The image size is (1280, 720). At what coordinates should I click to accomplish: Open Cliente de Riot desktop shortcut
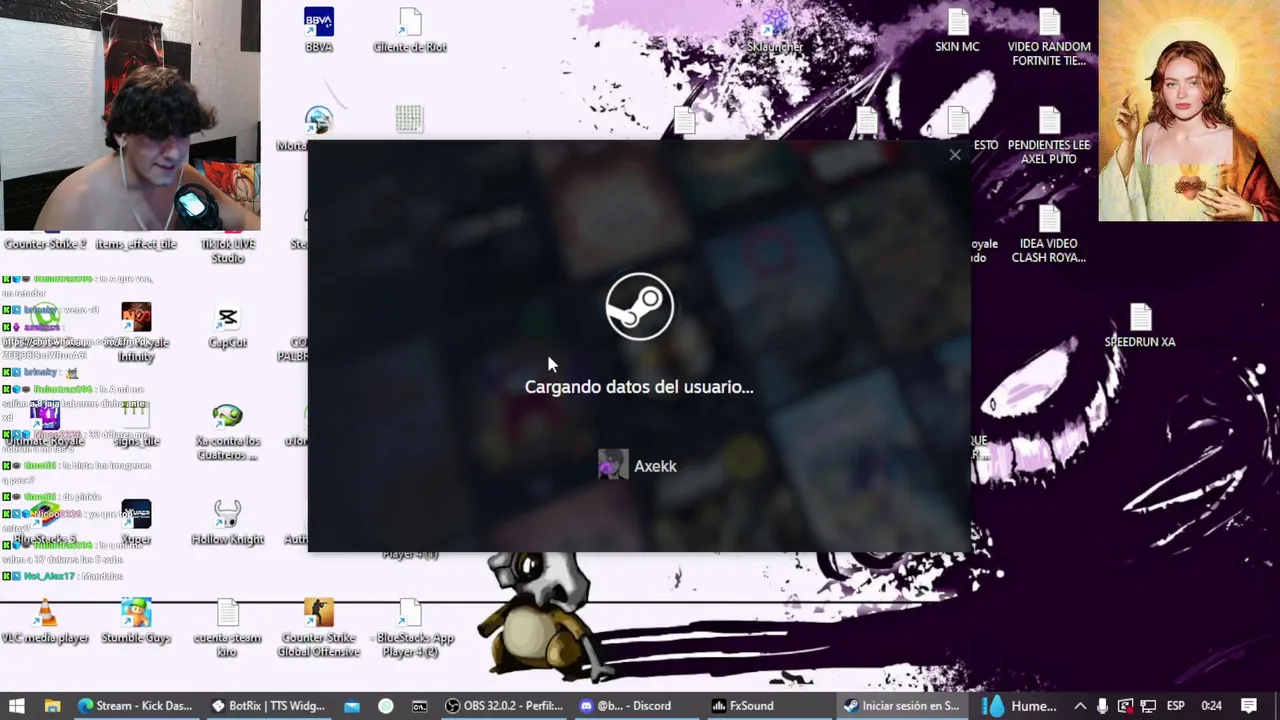tap(410, 30)
